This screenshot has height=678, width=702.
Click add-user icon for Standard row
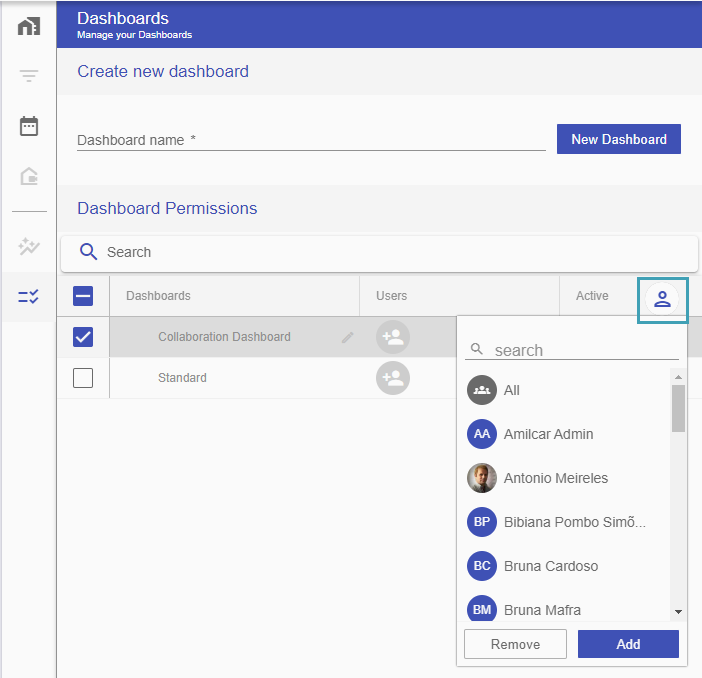coord(393,378)
